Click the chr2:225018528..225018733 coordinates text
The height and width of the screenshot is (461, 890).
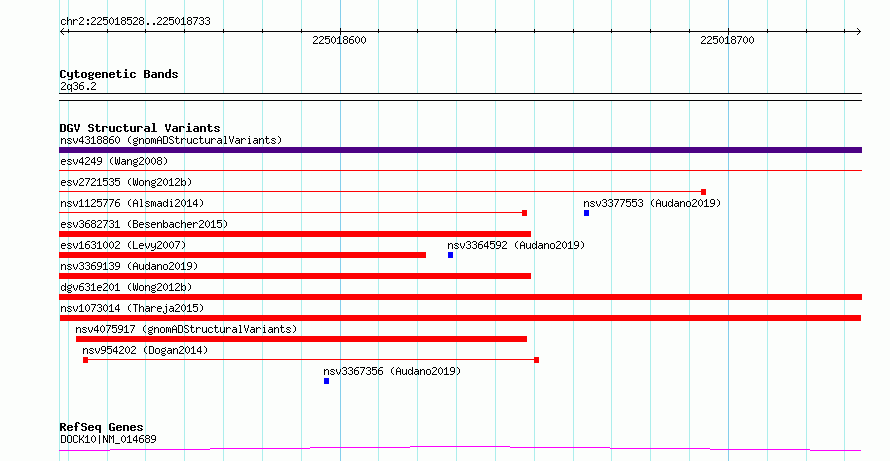(x=135, y=22)
